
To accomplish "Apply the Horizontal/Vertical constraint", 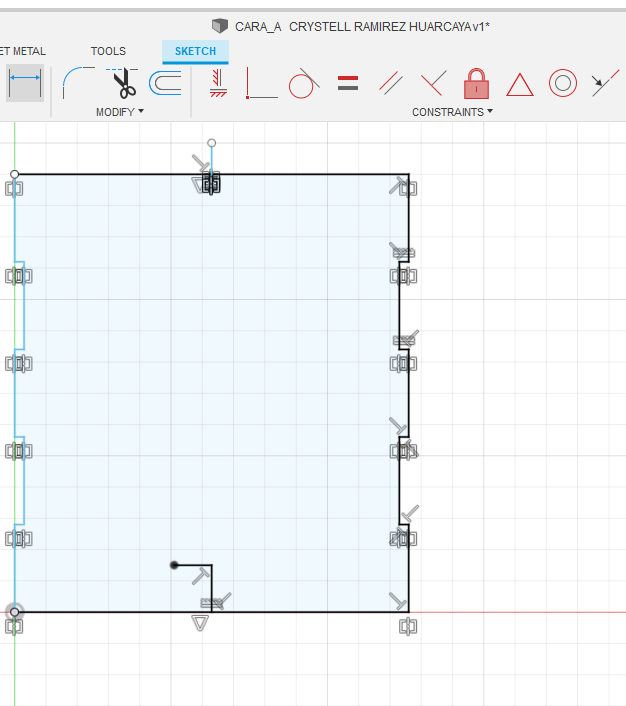I will click(218, 83).
